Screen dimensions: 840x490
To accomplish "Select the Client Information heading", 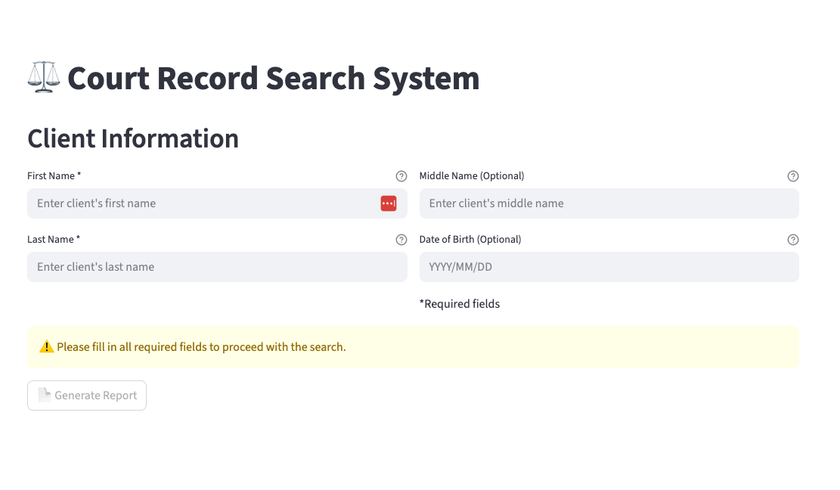I will [x=133, y=139].
